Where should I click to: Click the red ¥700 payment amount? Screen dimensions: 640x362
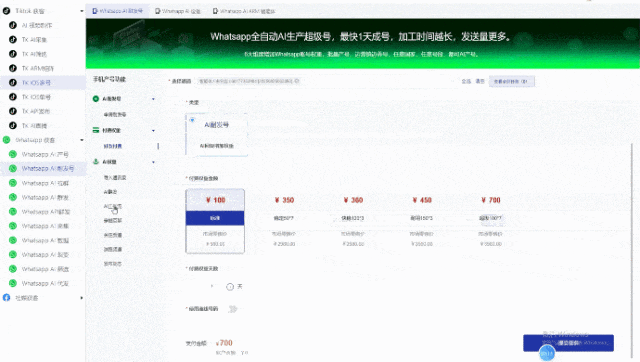(224, 343)
